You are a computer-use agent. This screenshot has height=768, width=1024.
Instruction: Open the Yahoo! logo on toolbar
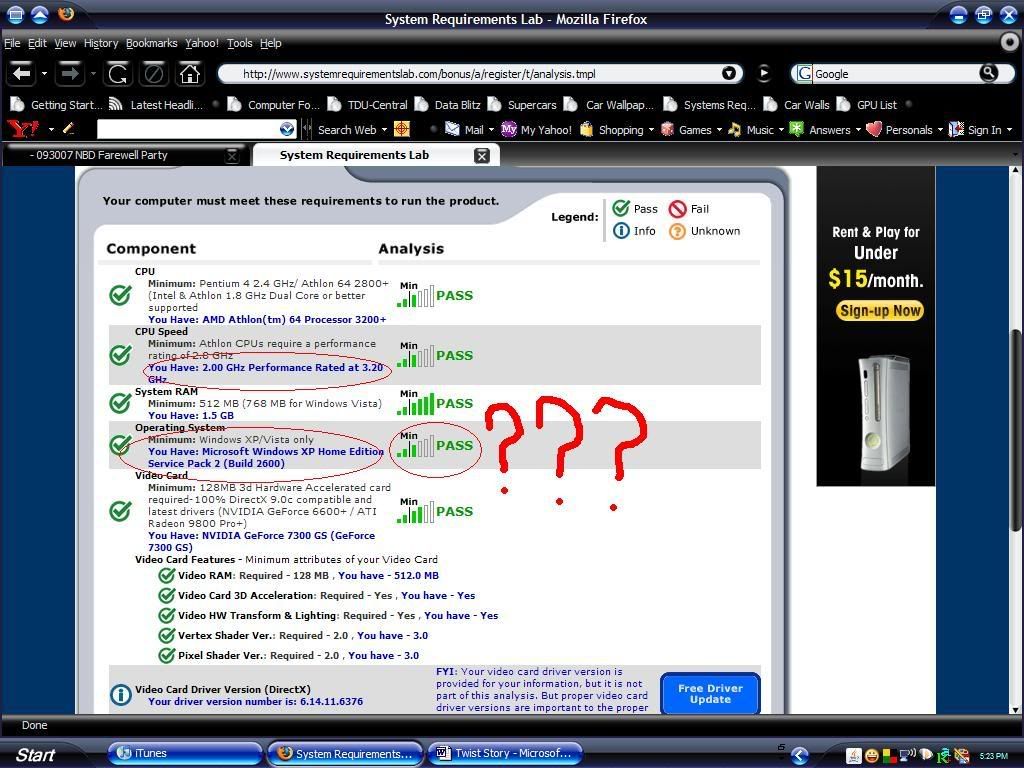click(24, 129)
